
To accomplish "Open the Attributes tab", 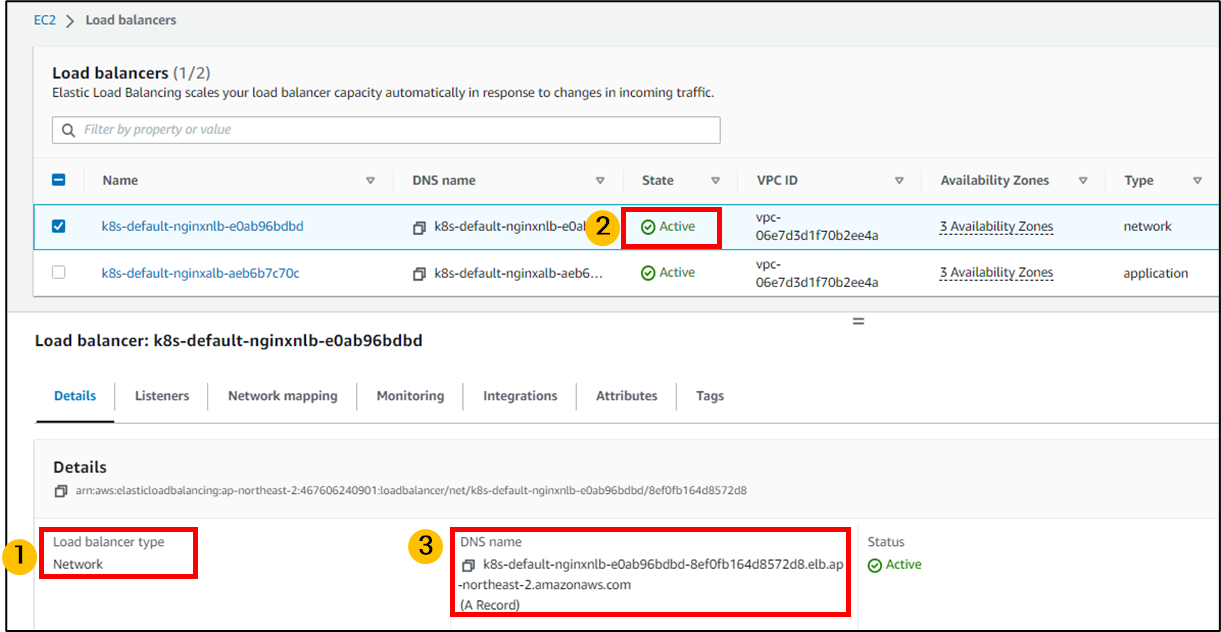I will click(627, 396).
